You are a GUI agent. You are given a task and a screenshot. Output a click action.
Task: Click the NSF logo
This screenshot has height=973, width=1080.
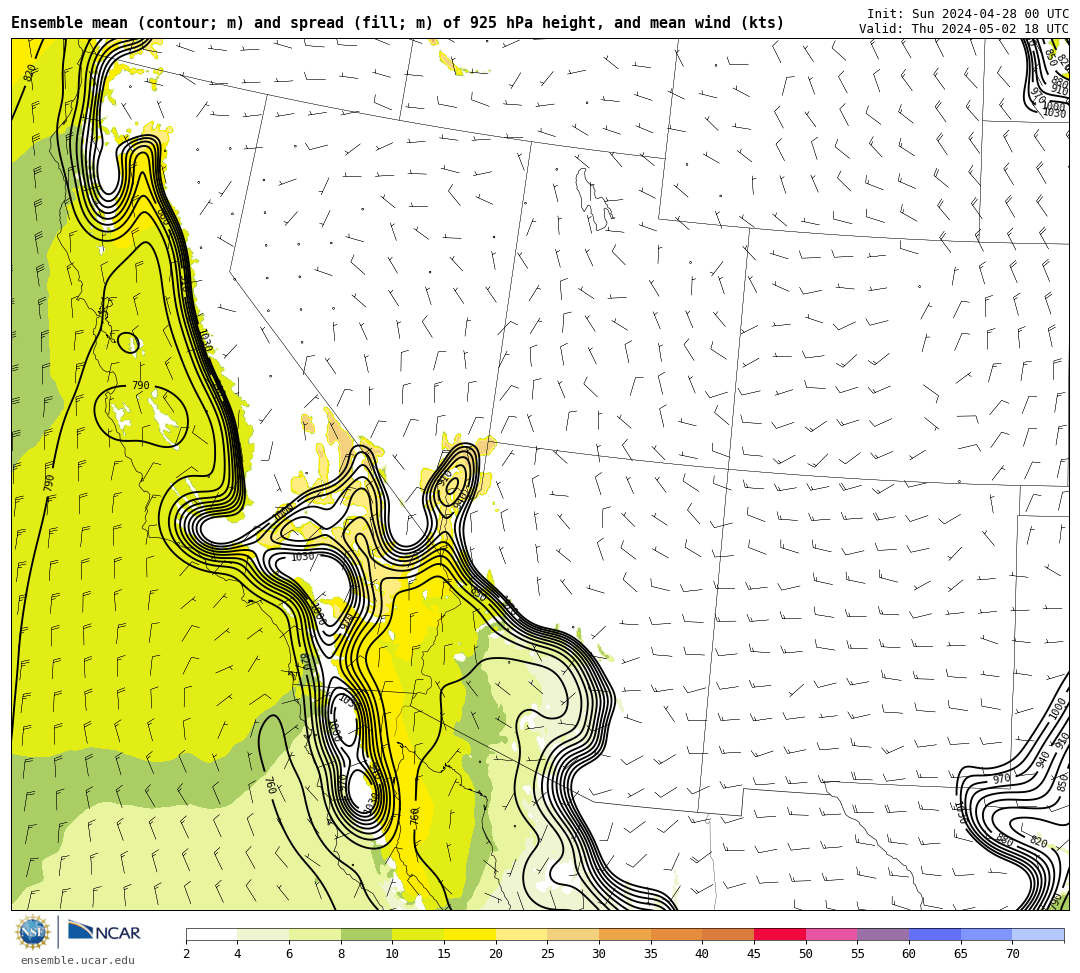click(32, 932)
